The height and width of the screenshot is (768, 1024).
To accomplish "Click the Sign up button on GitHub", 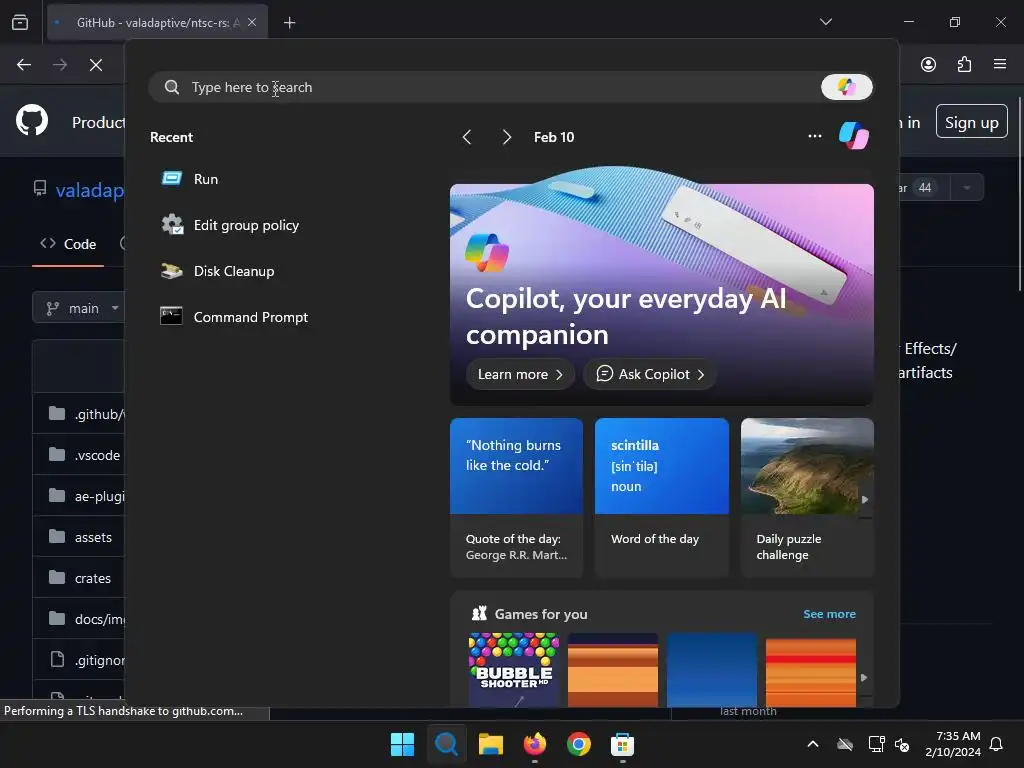I will [x=971, y=122].
